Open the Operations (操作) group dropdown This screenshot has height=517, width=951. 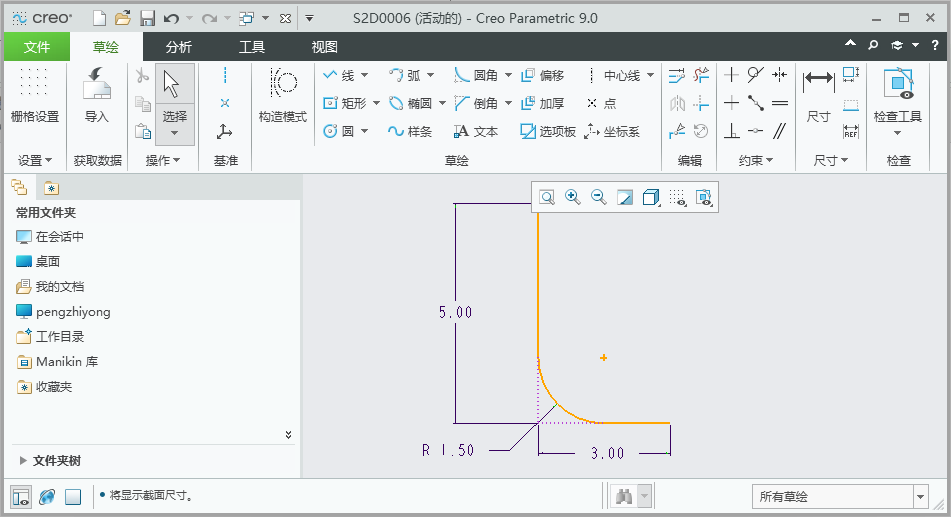coord(163,160)
